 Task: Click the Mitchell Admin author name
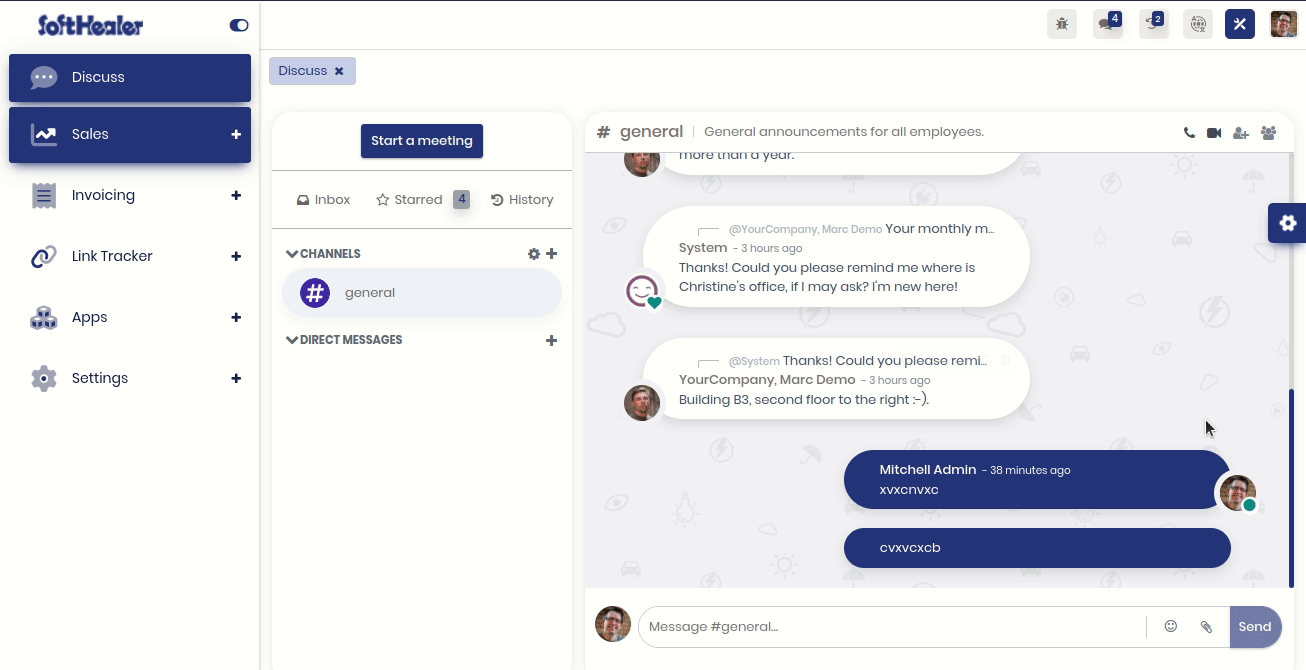(x=928, y=470)
